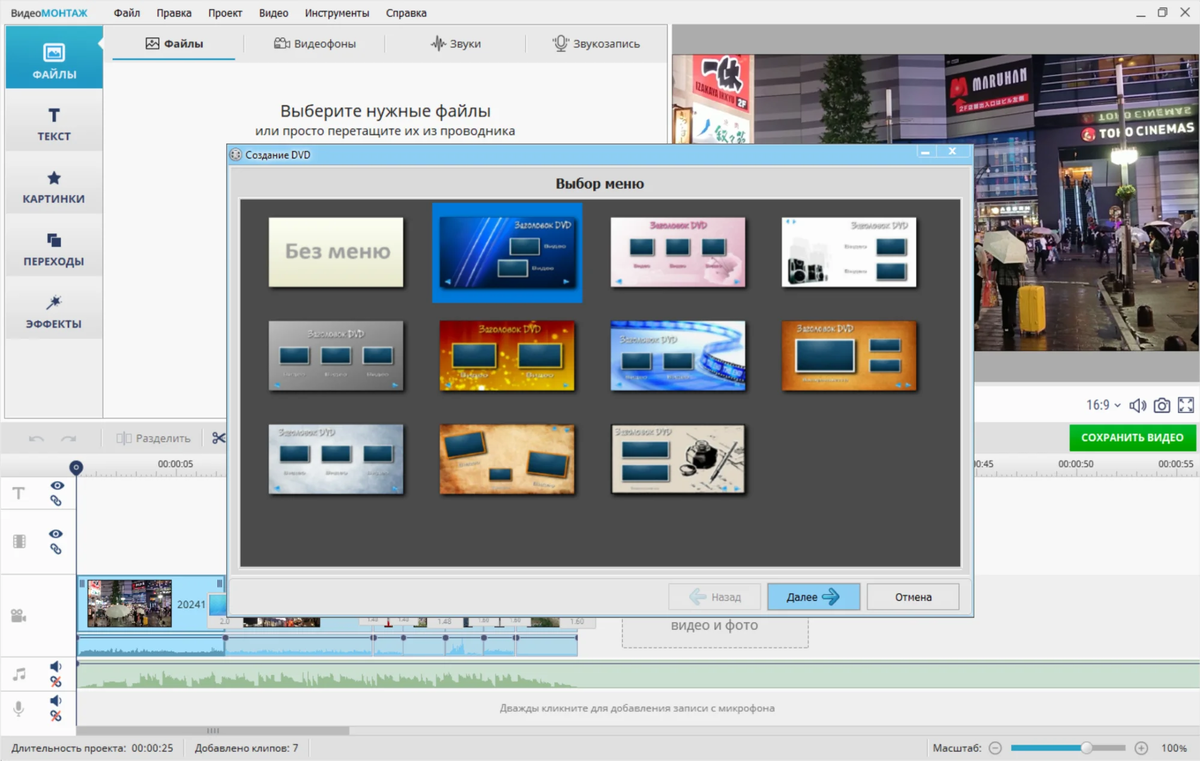
Task: Select the white speakers DVD menu template
Action: (849, 252)
